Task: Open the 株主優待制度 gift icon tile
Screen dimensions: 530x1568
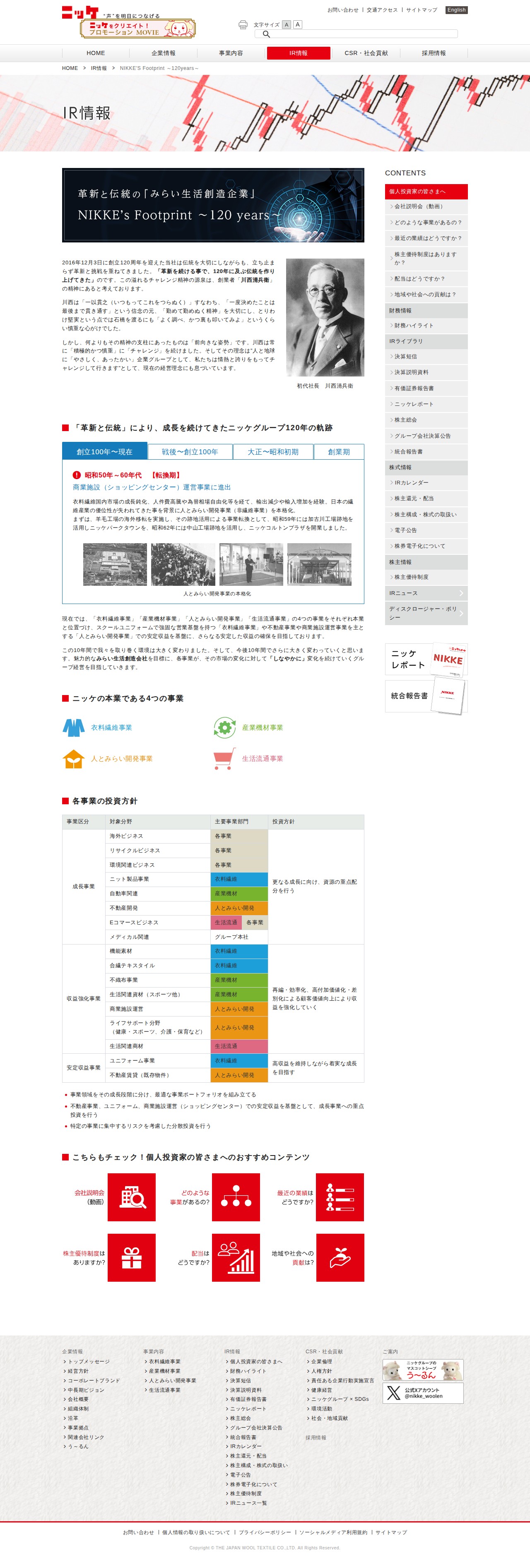Action: [132, 1258]
